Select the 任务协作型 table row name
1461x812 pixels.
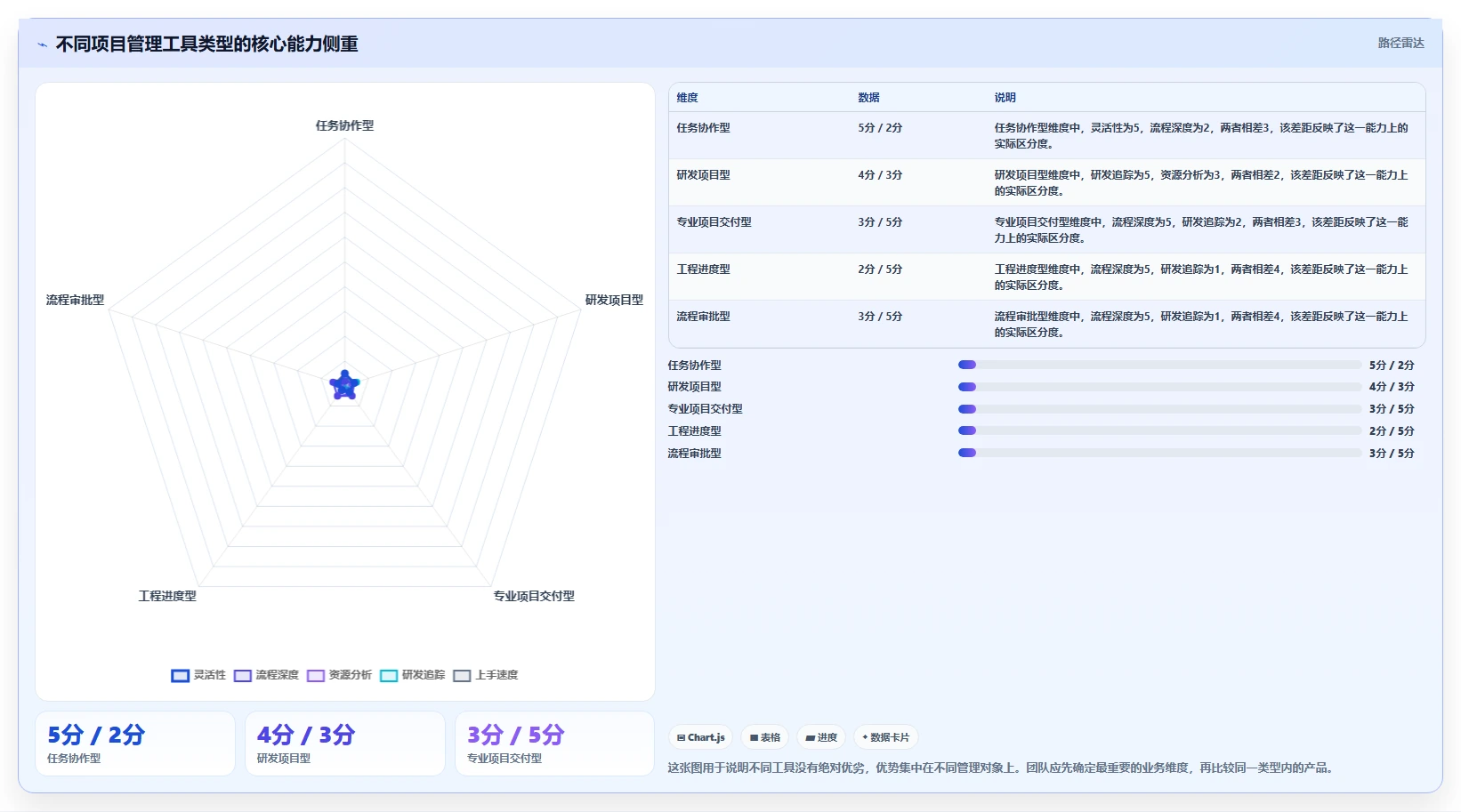pos(703,128)
